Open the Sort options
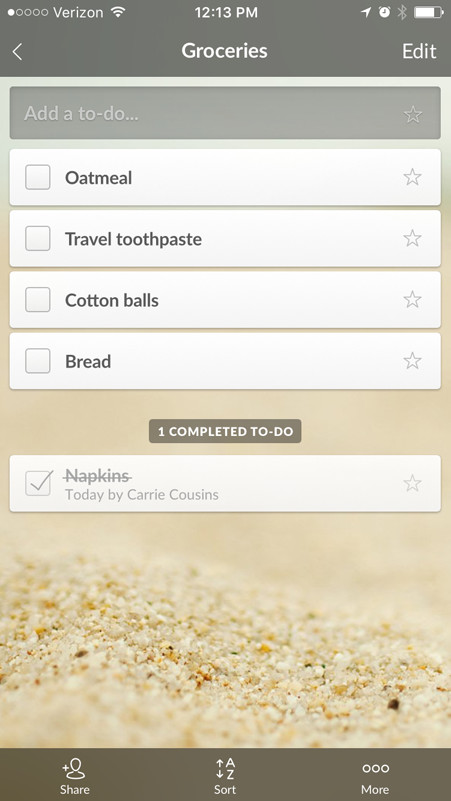The image size is (451, 801). pos(225,776)
